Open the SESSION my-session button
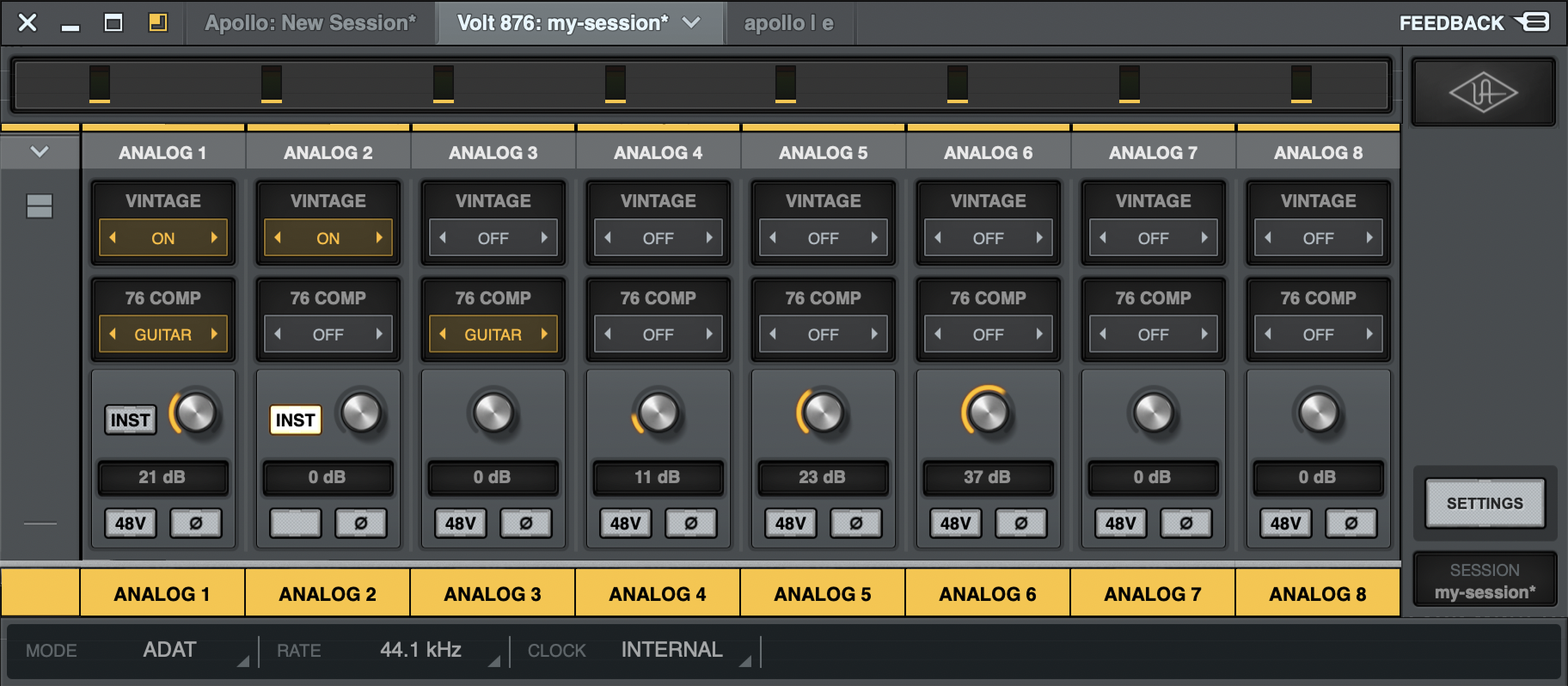Image resolution: width=1568 pixels, height=686 pixels. 1485,581
